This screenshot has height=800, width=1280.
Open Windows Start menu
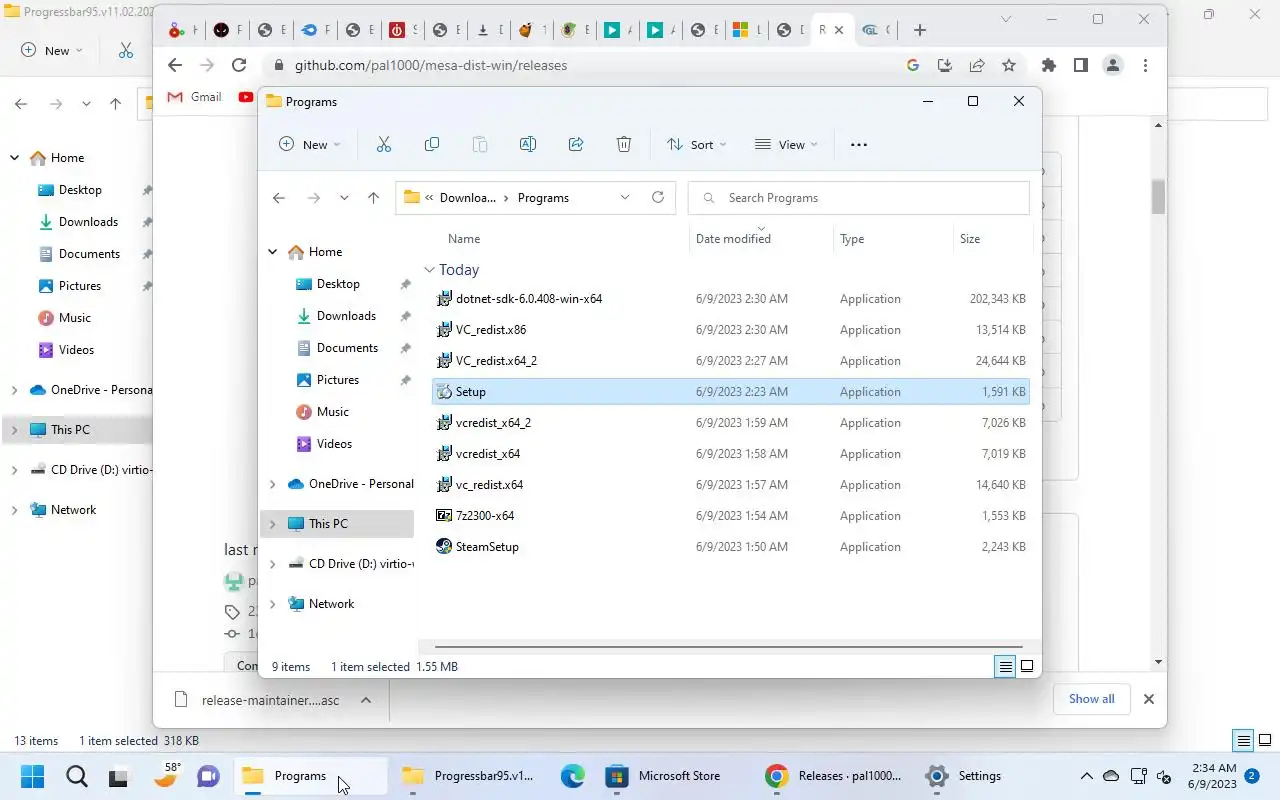(x=32, y=776)
